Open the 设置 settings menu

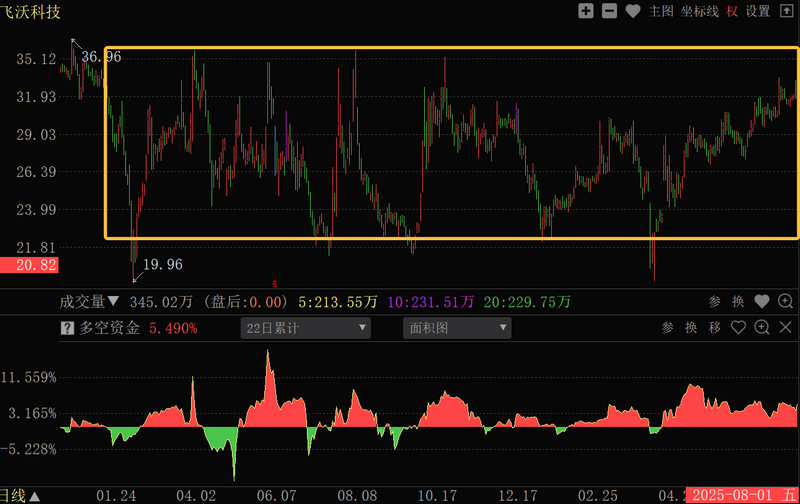pyautogui.click(x=758, y=11)
